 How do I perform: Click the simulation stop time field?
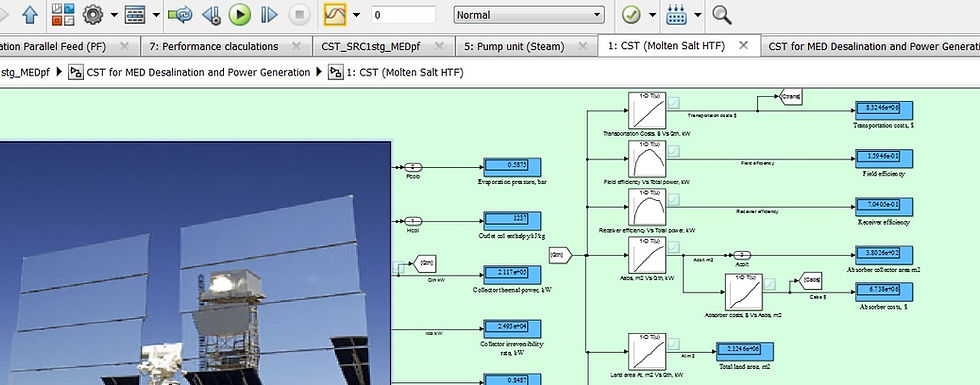403,14
